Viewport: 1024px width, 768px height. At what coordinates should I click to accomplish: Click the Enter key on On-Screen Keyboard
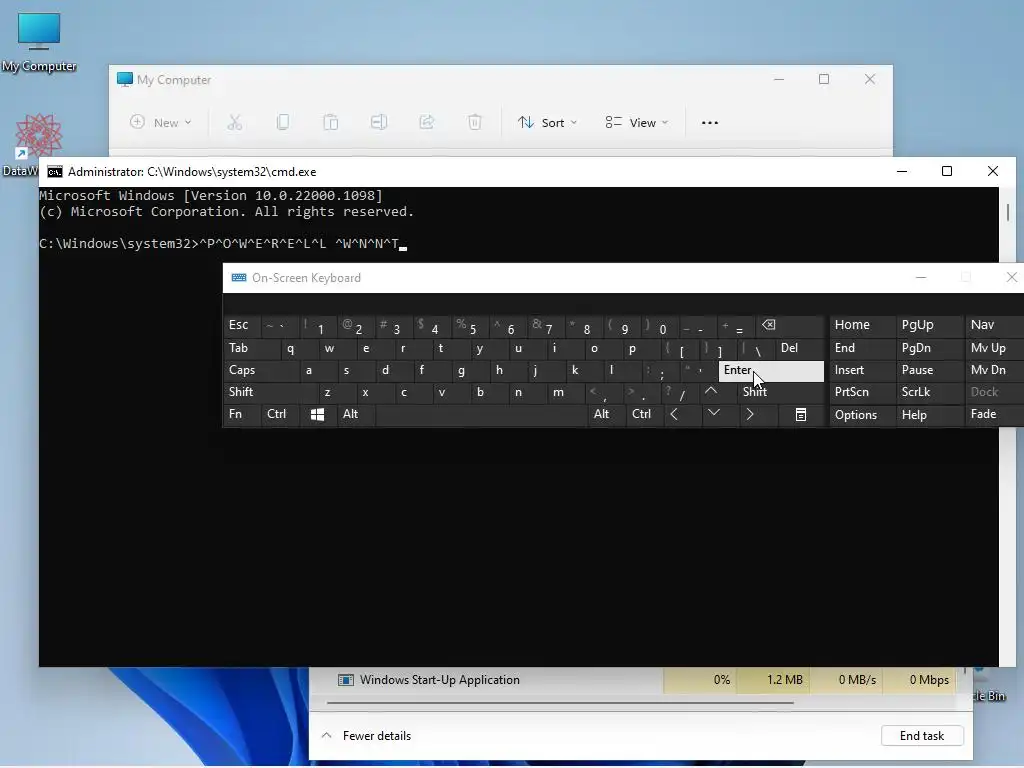(771, 370)
